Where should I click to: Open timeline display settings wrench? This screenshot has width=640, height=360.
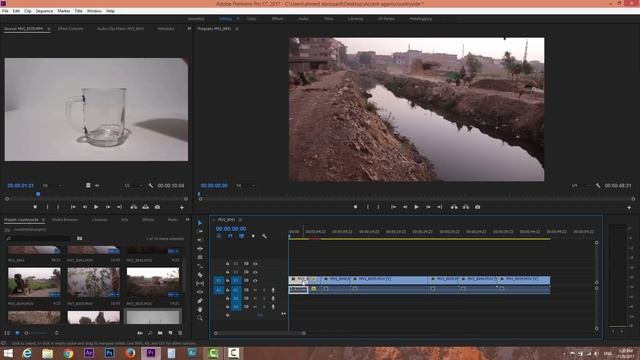click(264, 236)
